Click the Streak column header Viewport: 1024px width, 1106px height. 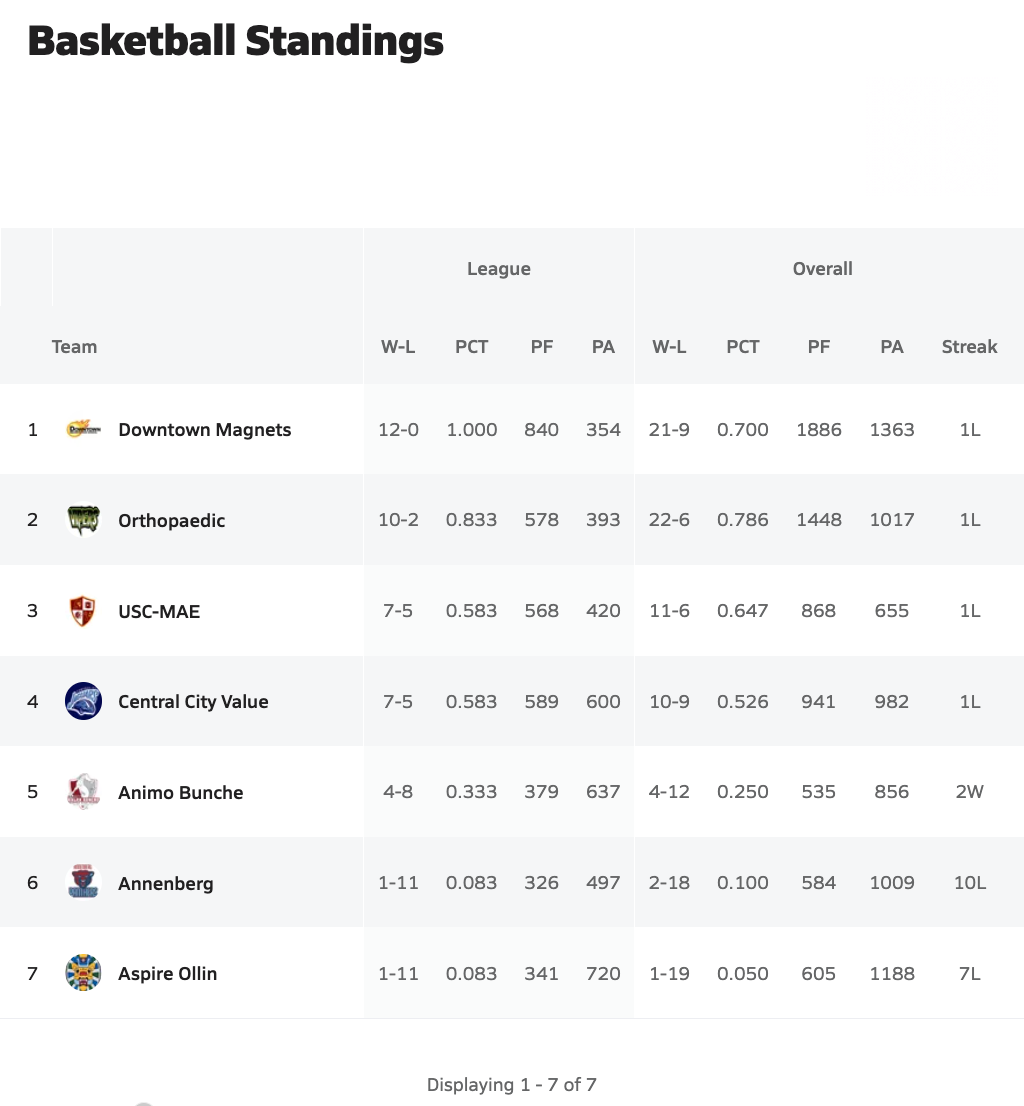pyautogui.click(x=969, y=347)
